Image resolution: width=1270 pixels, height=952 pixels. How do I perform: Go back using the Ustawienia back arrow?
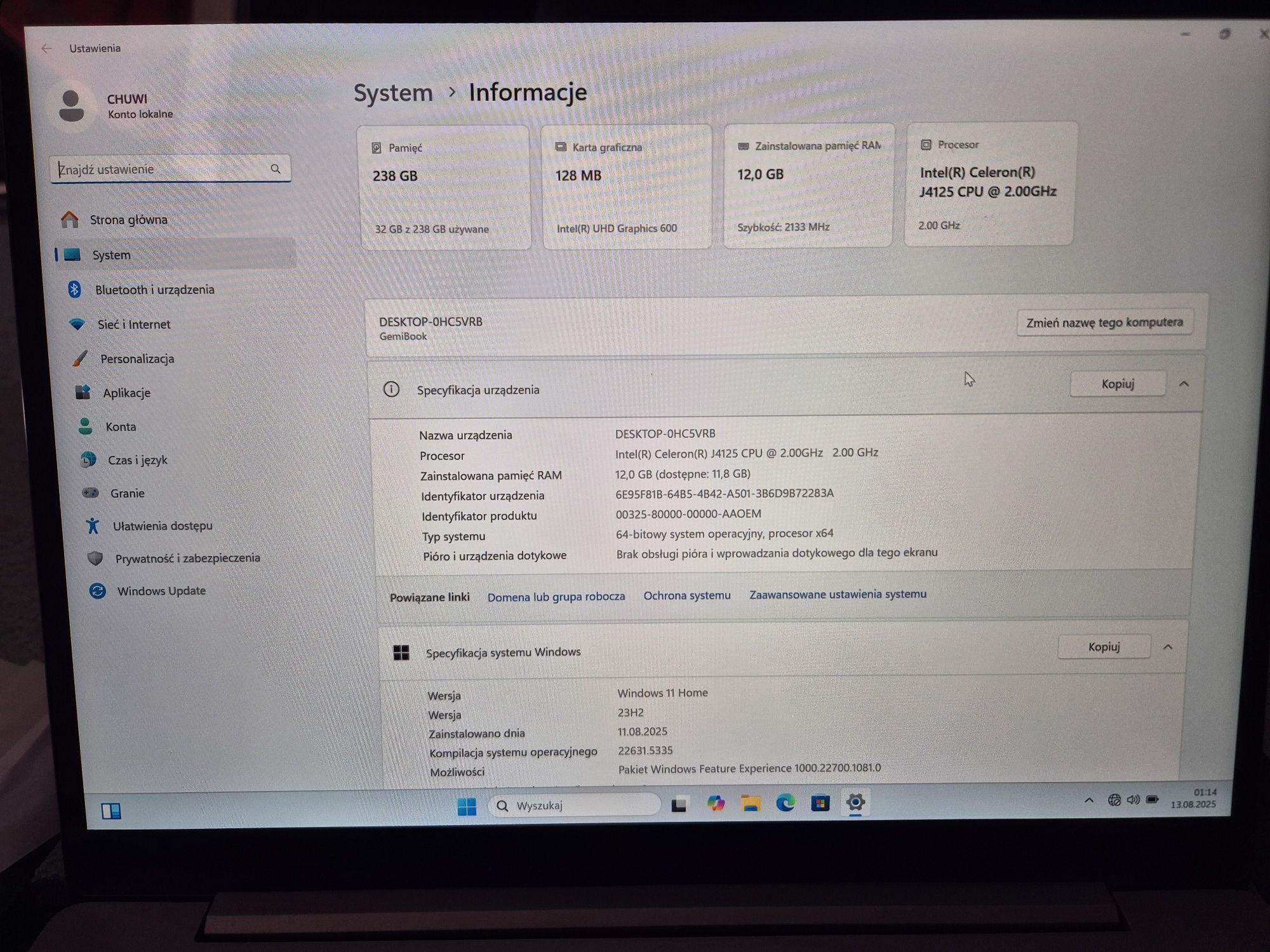point(46,48)
